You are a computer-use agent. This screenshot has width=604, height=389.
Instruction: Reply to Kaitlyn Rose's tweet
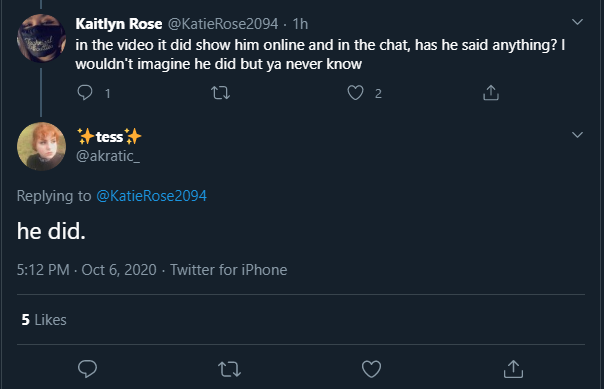(x=85, y=93)
